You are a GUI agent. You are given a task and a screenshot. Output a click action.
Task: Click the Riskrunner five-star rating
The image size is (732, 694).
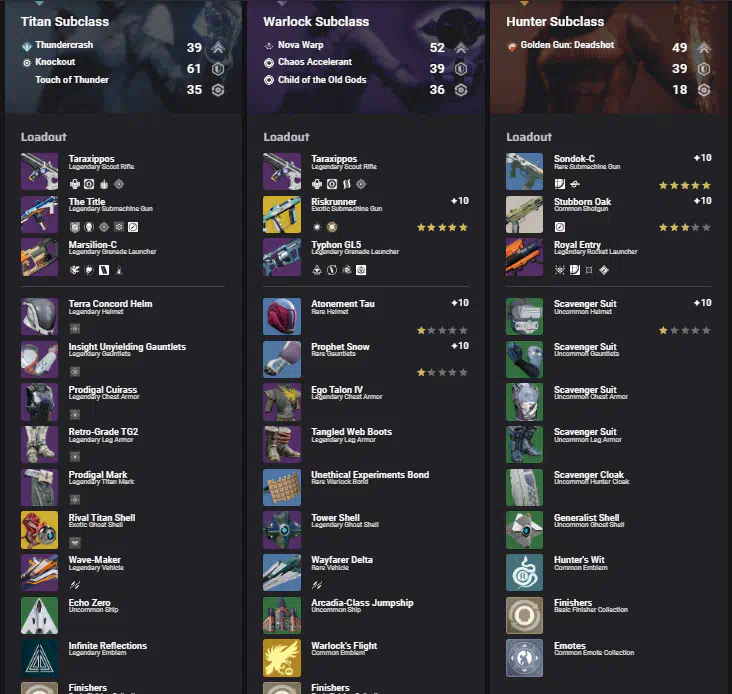coord(442,228)
